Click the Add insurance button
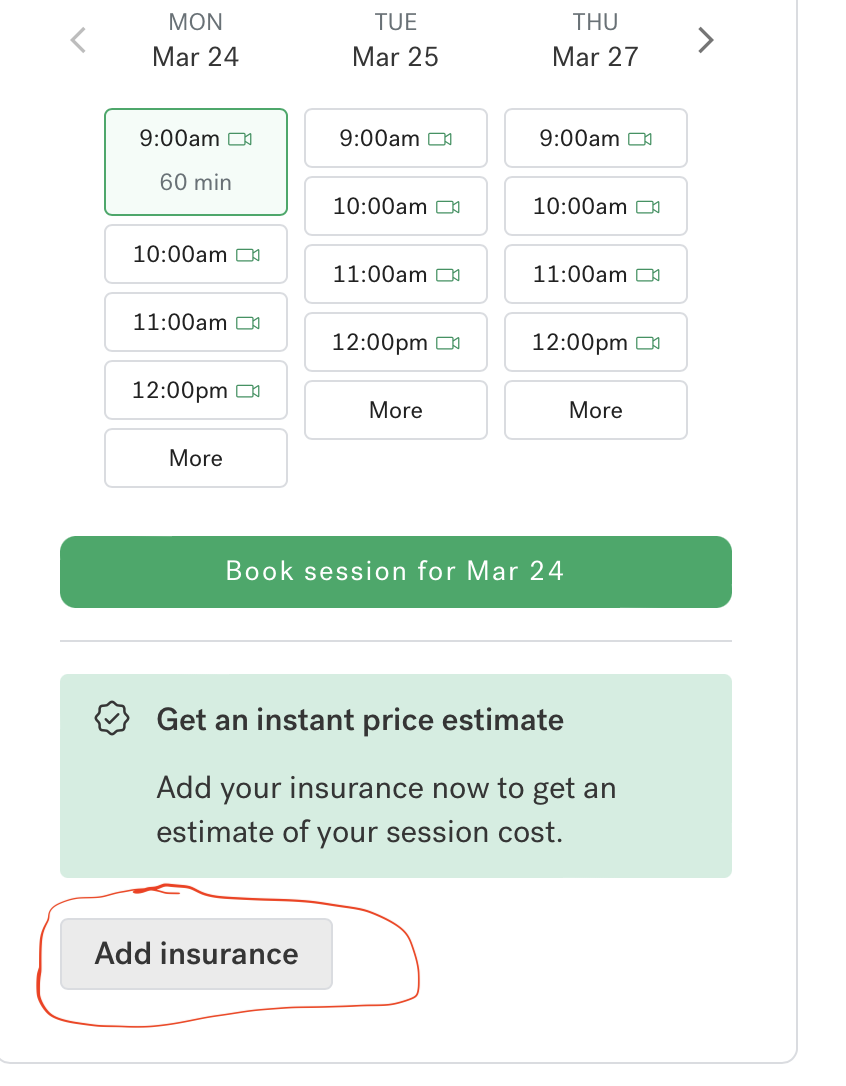 point(196,954)
